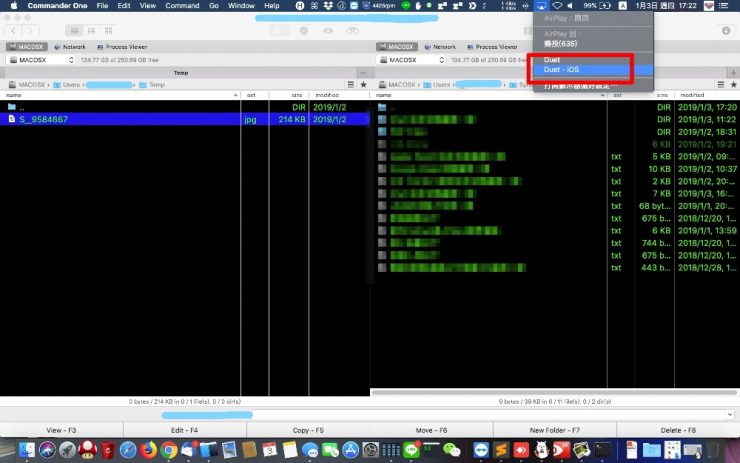Open the command line history dropdown
This screenshot has width=740, height=463.
[x=732, y=414]
